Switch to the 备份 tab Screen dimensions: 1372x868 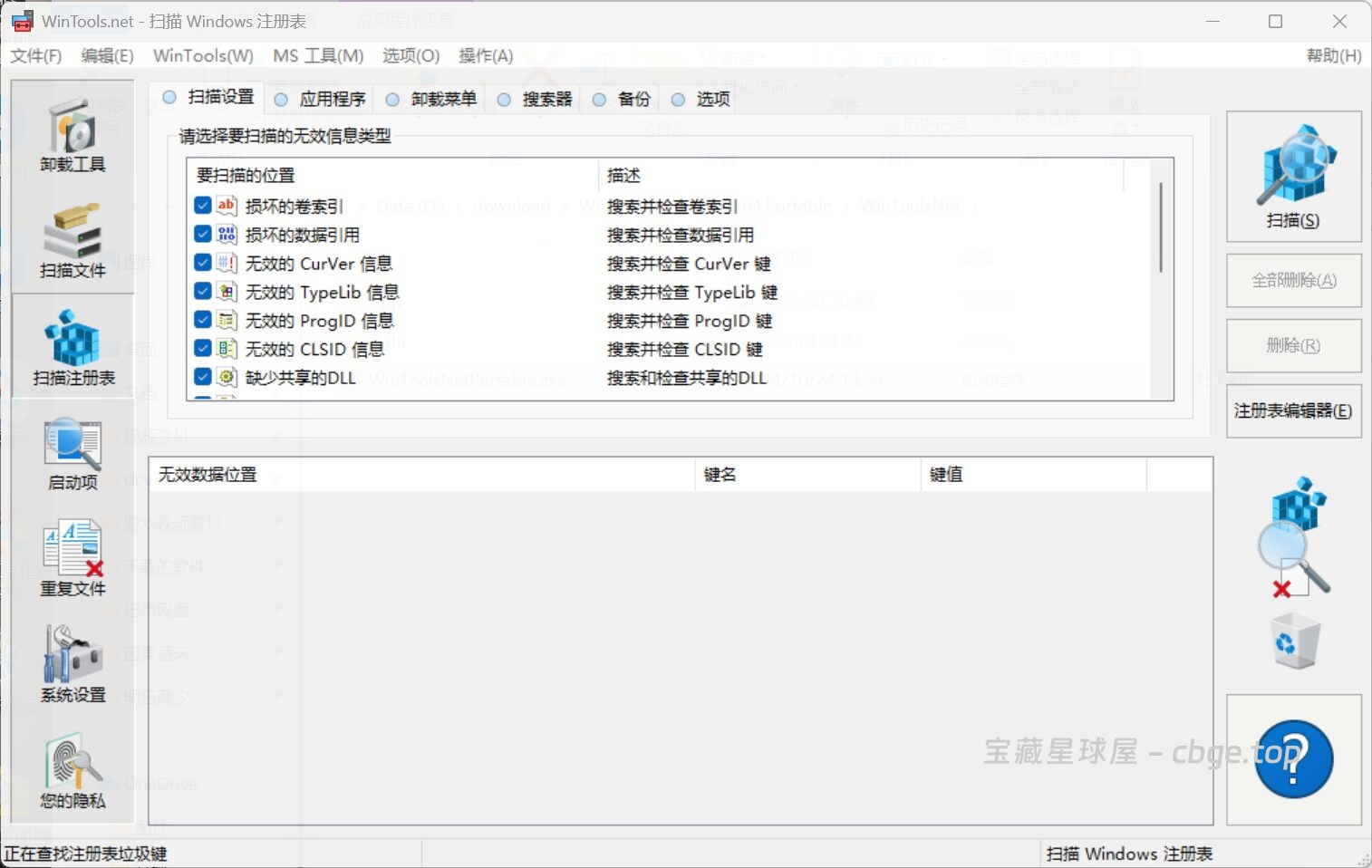click(622, 99)
